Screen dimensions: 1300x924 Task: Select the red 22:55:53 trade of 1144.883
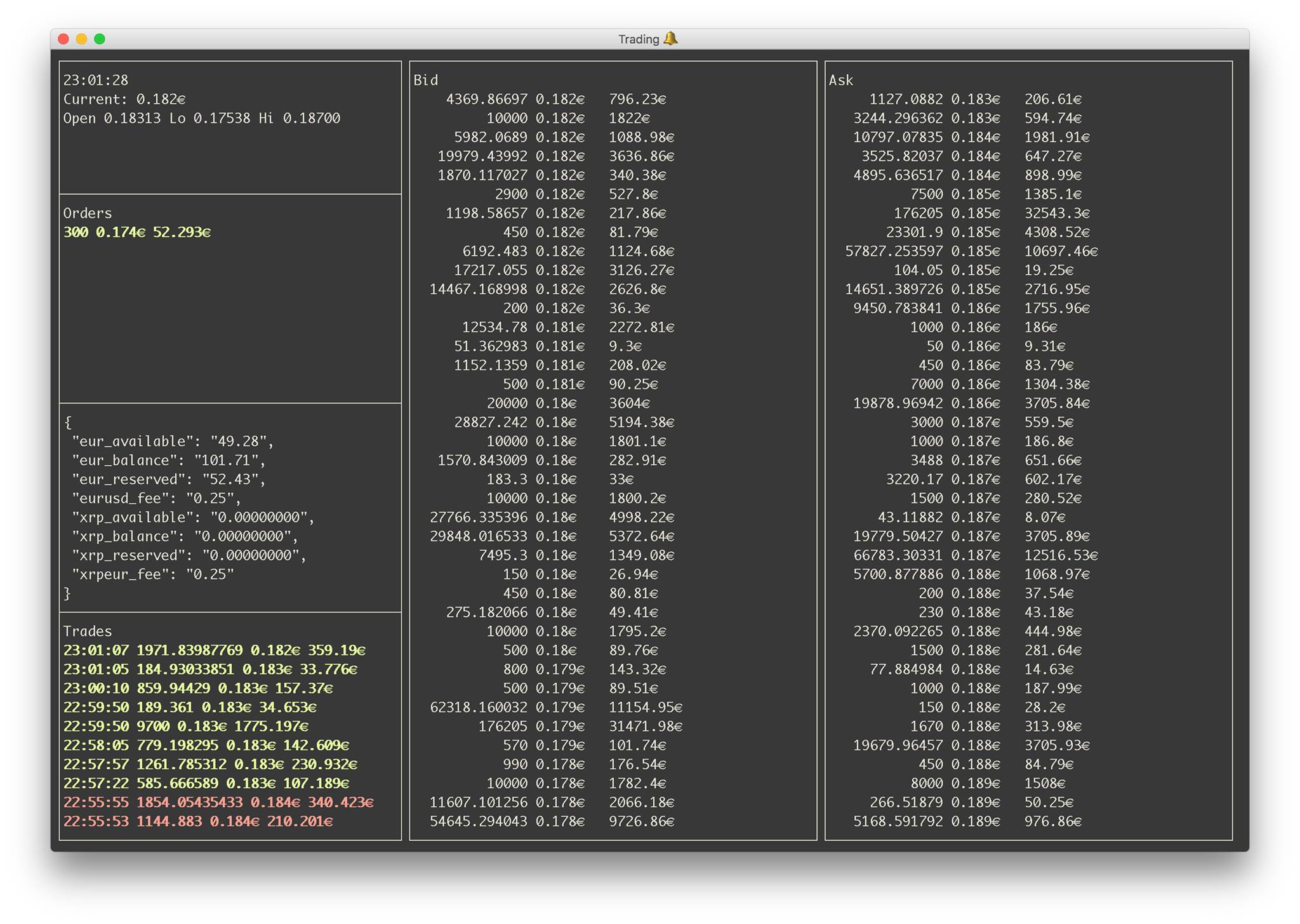pos(198,822)
